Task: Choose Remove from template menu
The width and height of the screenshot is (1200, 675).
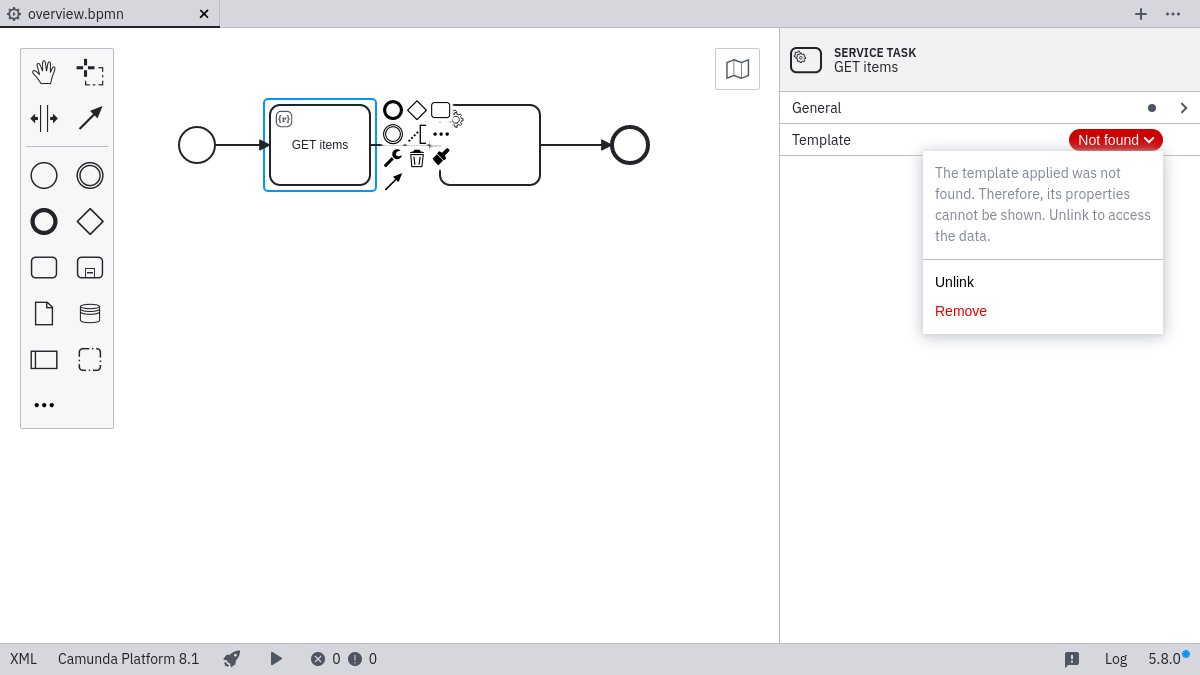Action: (x=961, y=311)
